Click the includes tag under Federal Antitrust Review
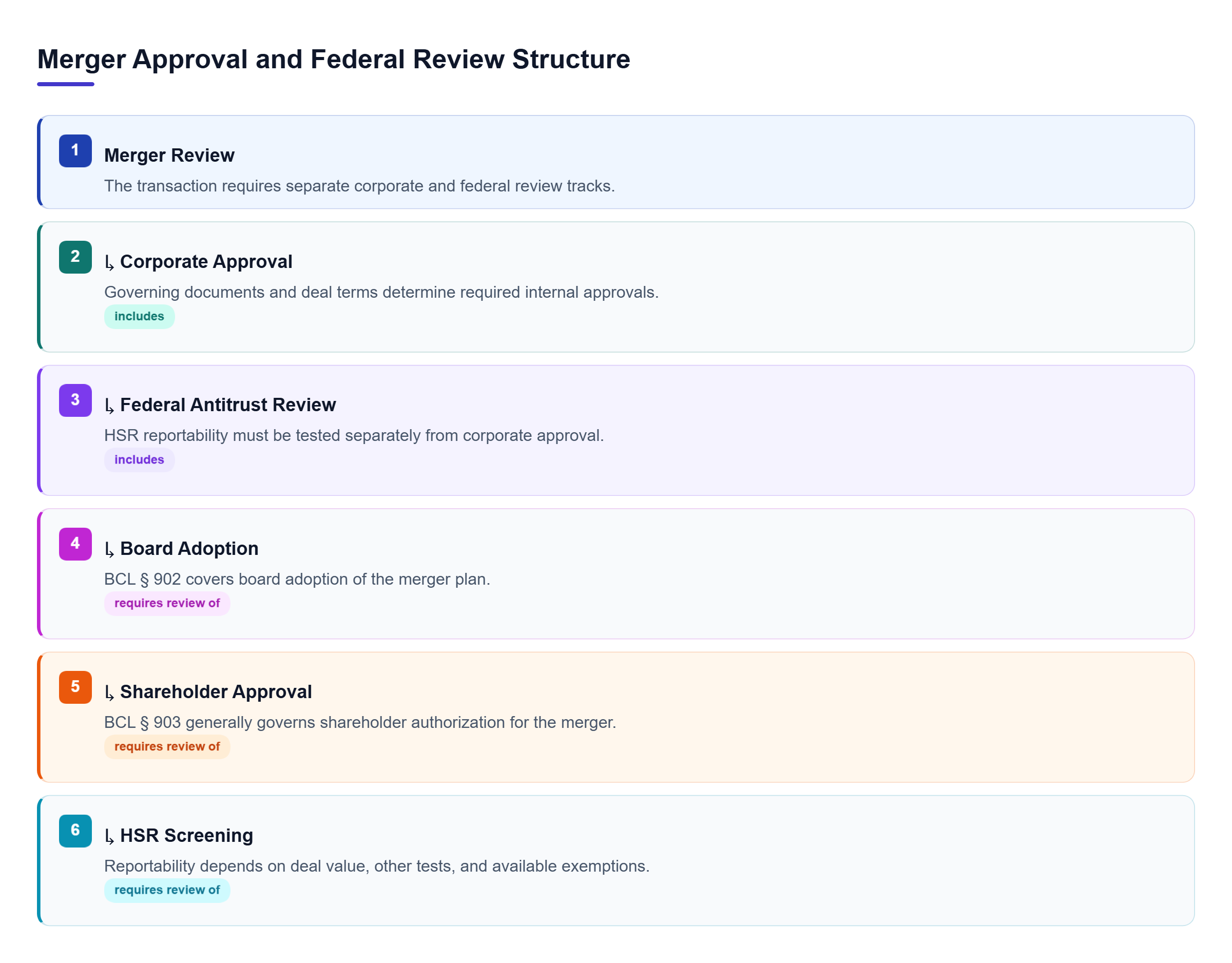The image size is (1232, 963). pos(139,460)
